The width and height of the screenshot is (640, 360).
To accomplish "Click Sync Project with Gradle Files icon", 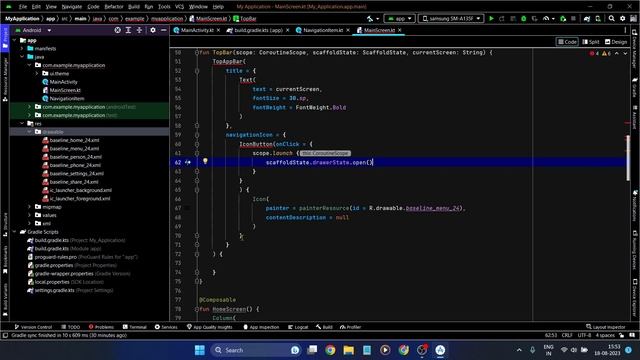I will [587, 19].
